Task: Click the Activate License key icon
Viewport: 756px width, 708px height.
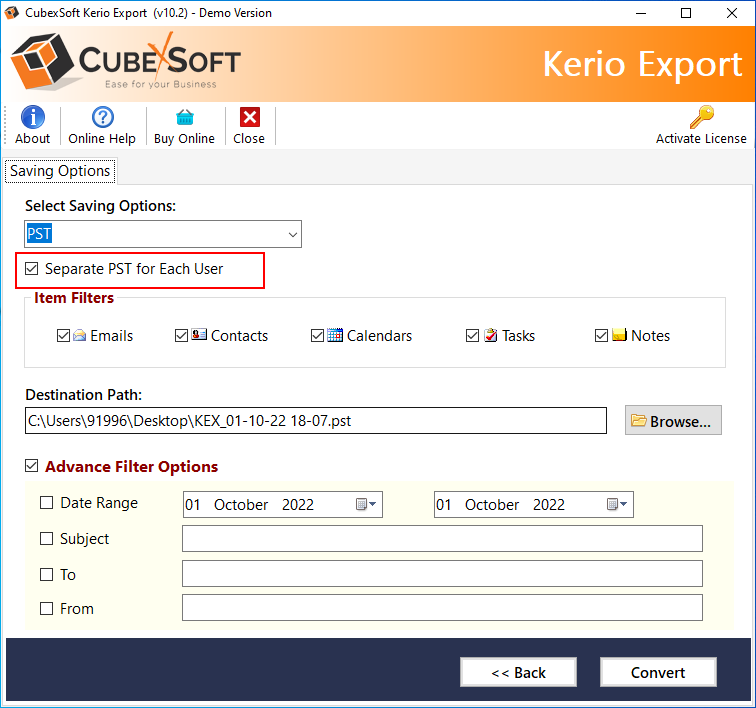Action: pos(701,117)
